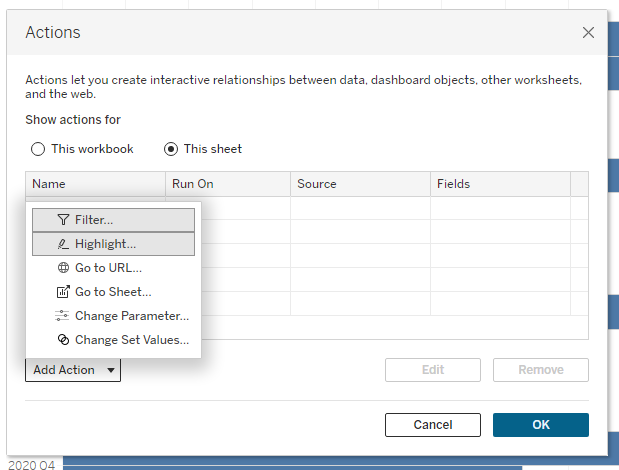Click the highlighter icon beside Highlight
Image resolution: width=619 pixels, height=470 pixels.
point(63,244)
